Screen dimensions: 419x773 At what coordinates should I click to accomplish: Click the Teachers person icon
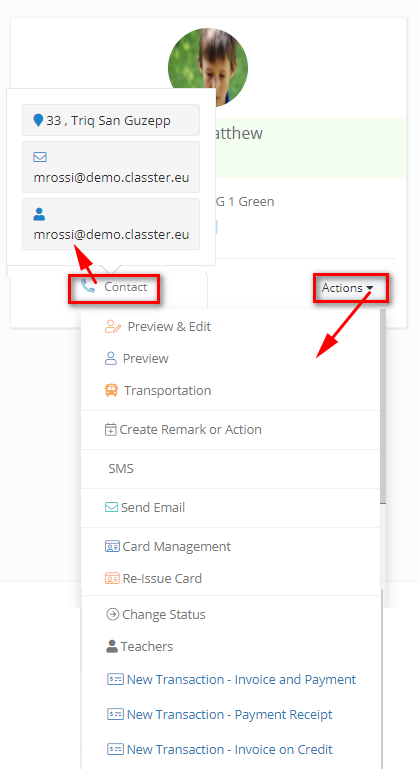click(112, 646)
